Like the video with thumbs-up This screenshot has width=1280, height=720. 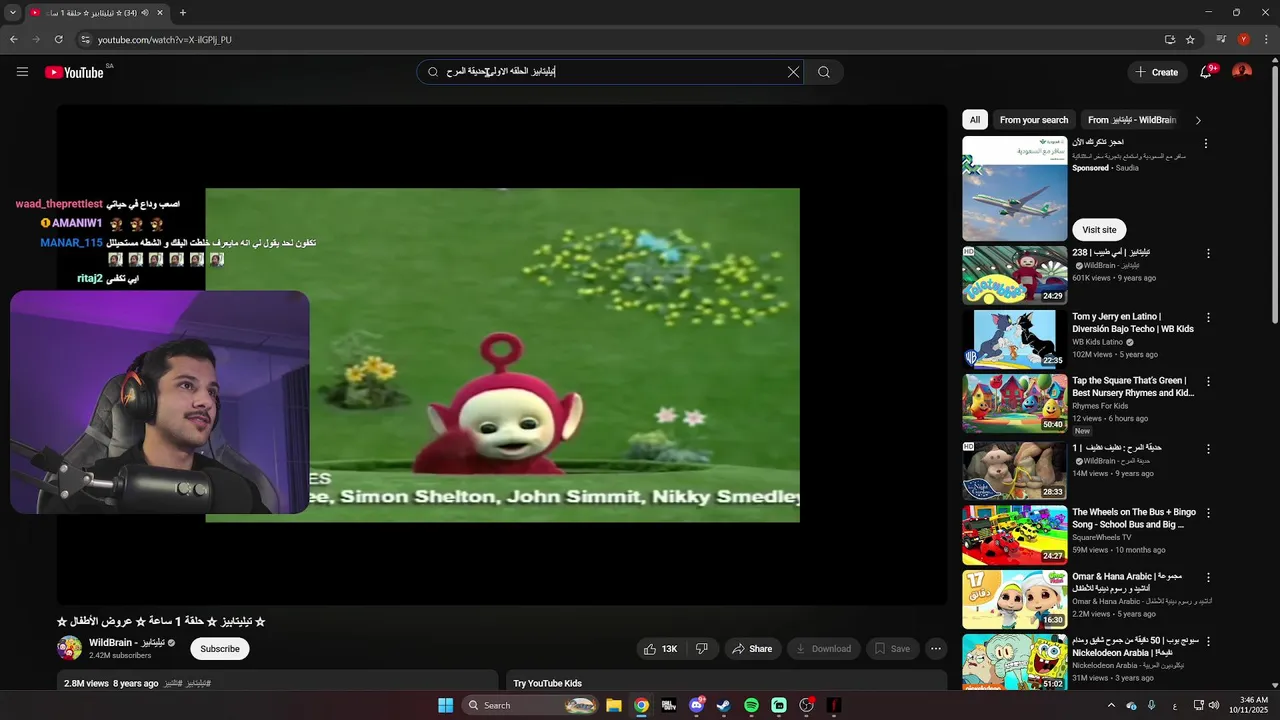click(x=660, y=649)
